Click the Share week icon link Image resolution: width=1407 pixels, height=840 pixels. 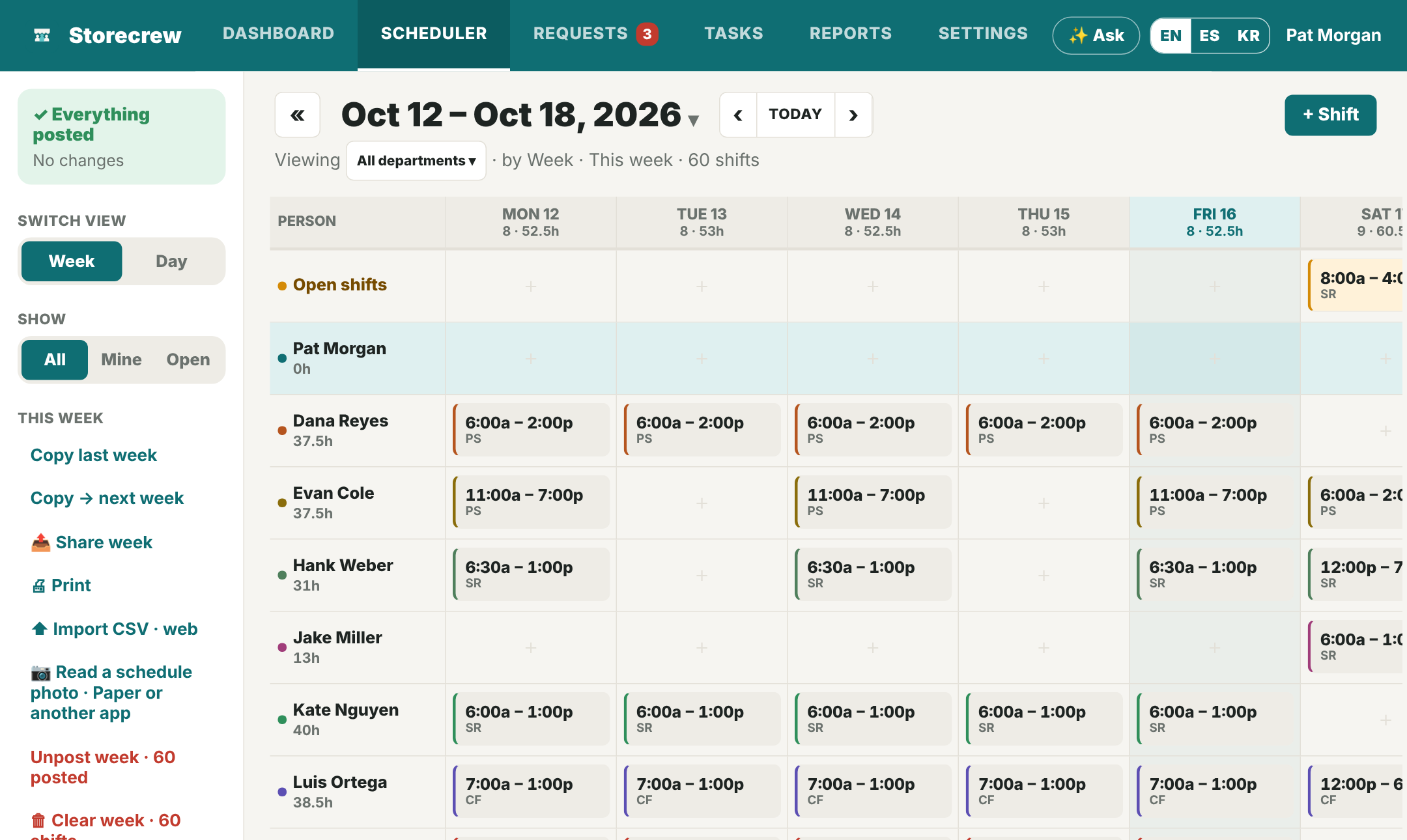[x=91, y=542]
